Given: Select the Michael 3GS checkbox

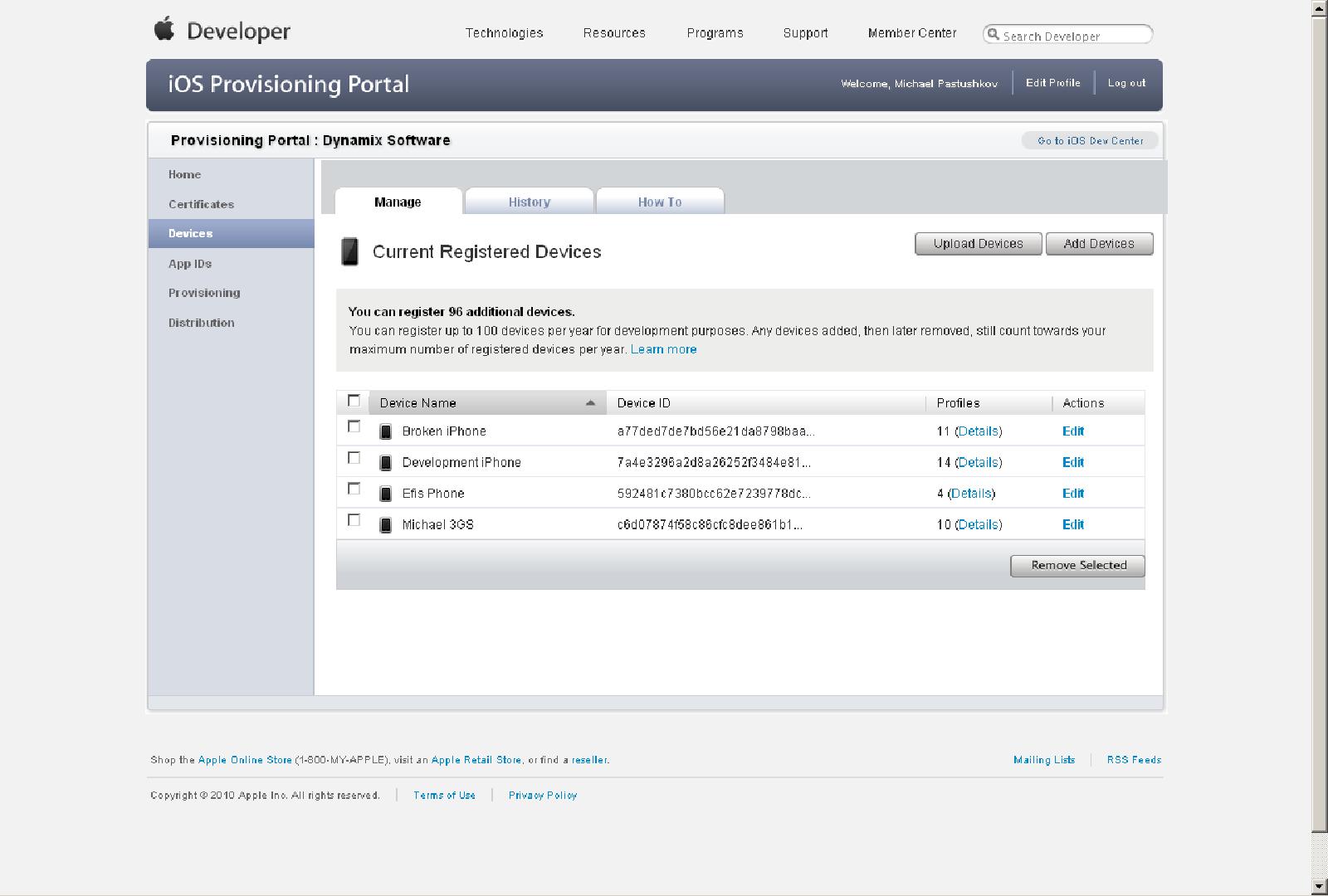Looking at the screenshot, I should pos(354,520).
